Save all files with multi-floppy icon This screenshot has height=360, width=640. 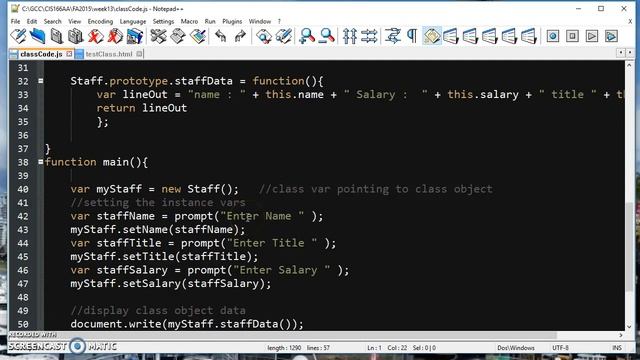(76, 36)
